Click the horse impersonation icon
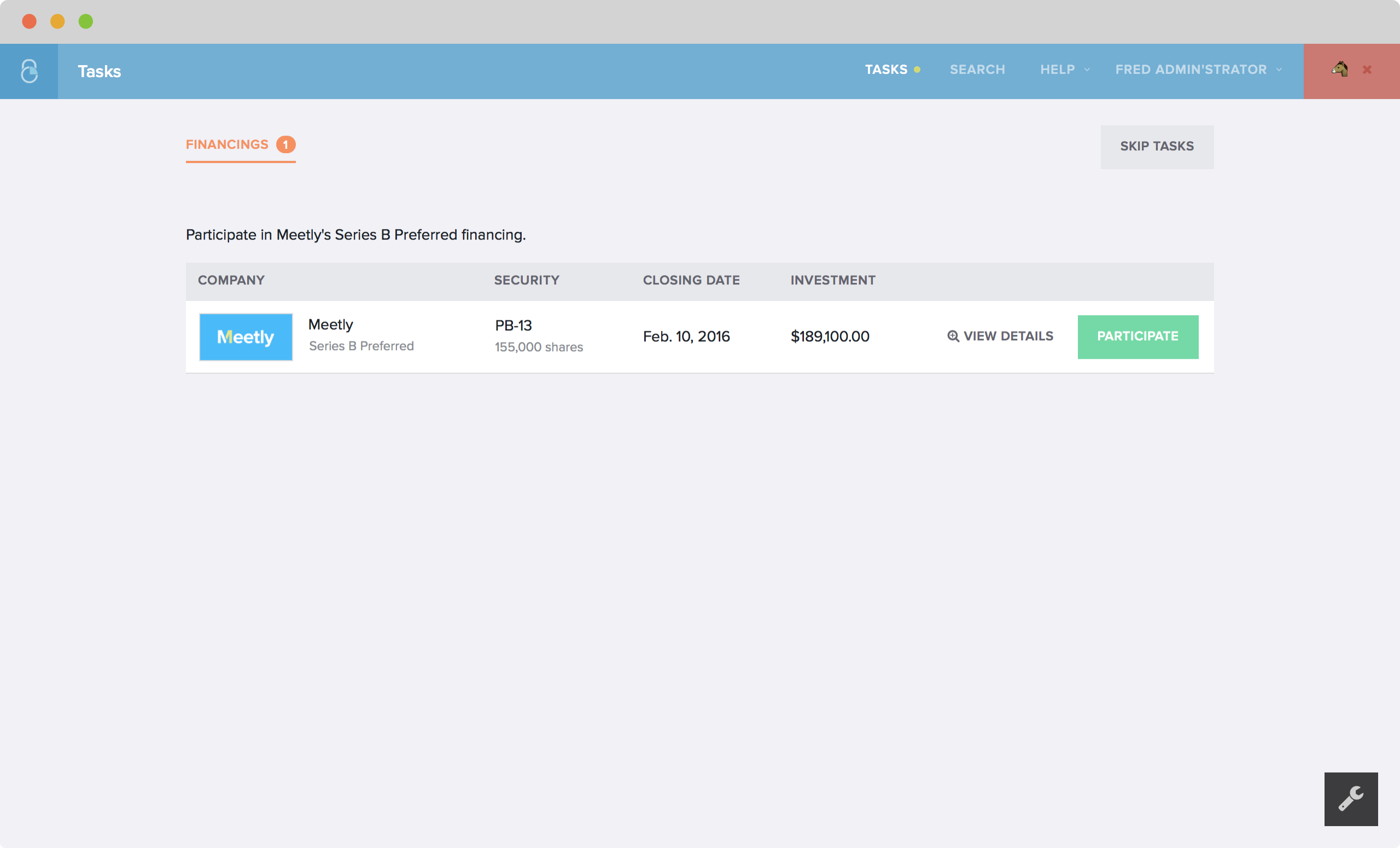The height and width of the screenshot is (848, 1400). click(x=1340, y=69)
